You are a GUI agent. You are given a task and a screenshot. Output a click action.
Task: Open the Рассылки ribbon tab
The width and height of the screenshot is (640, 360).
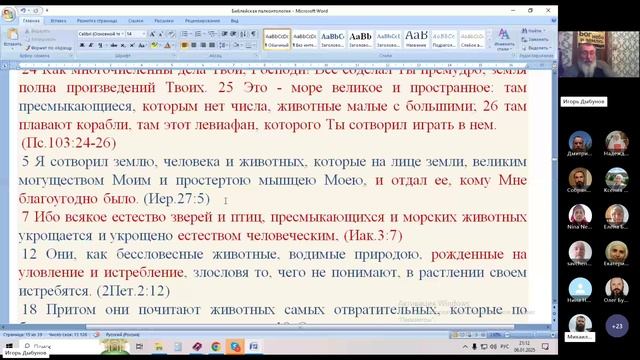tap(164, 20)
